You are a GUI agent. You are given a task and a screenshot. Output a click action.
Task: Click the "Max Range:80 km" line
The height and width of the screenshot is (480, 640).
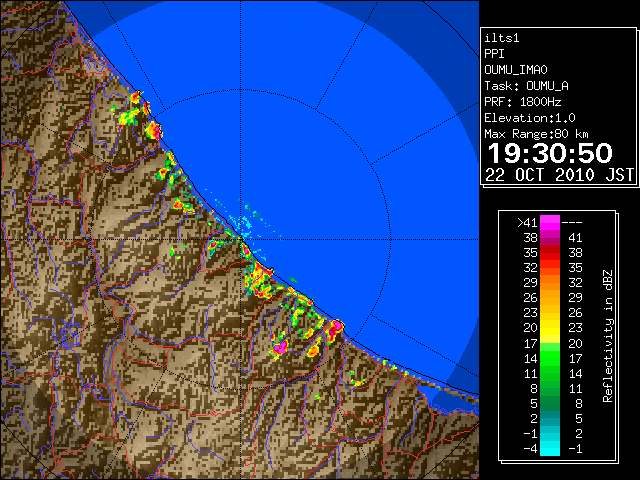pyautogui.click(x=536, y=134)
